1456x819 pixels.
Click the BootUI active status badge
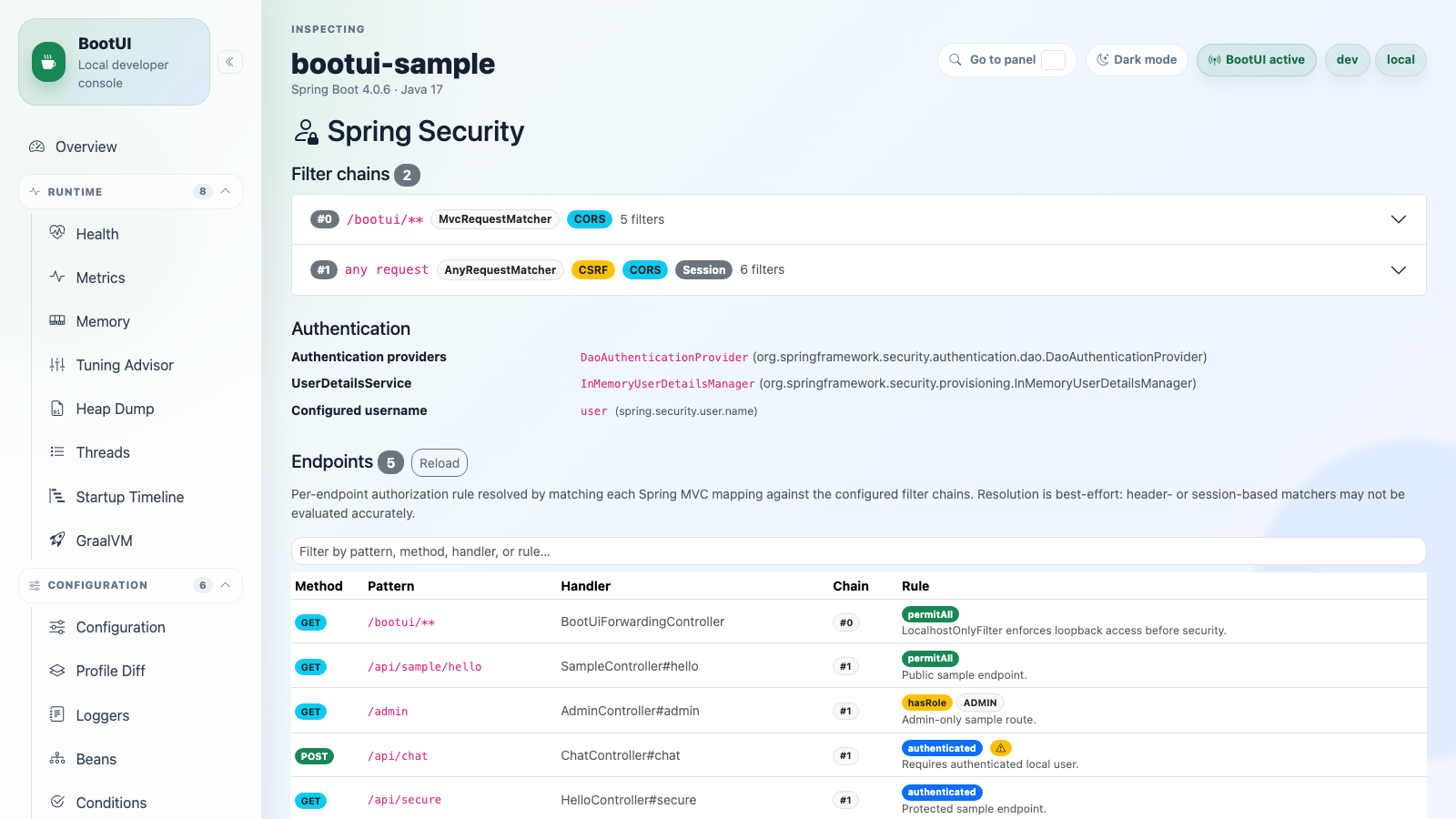pos(1256,60)
